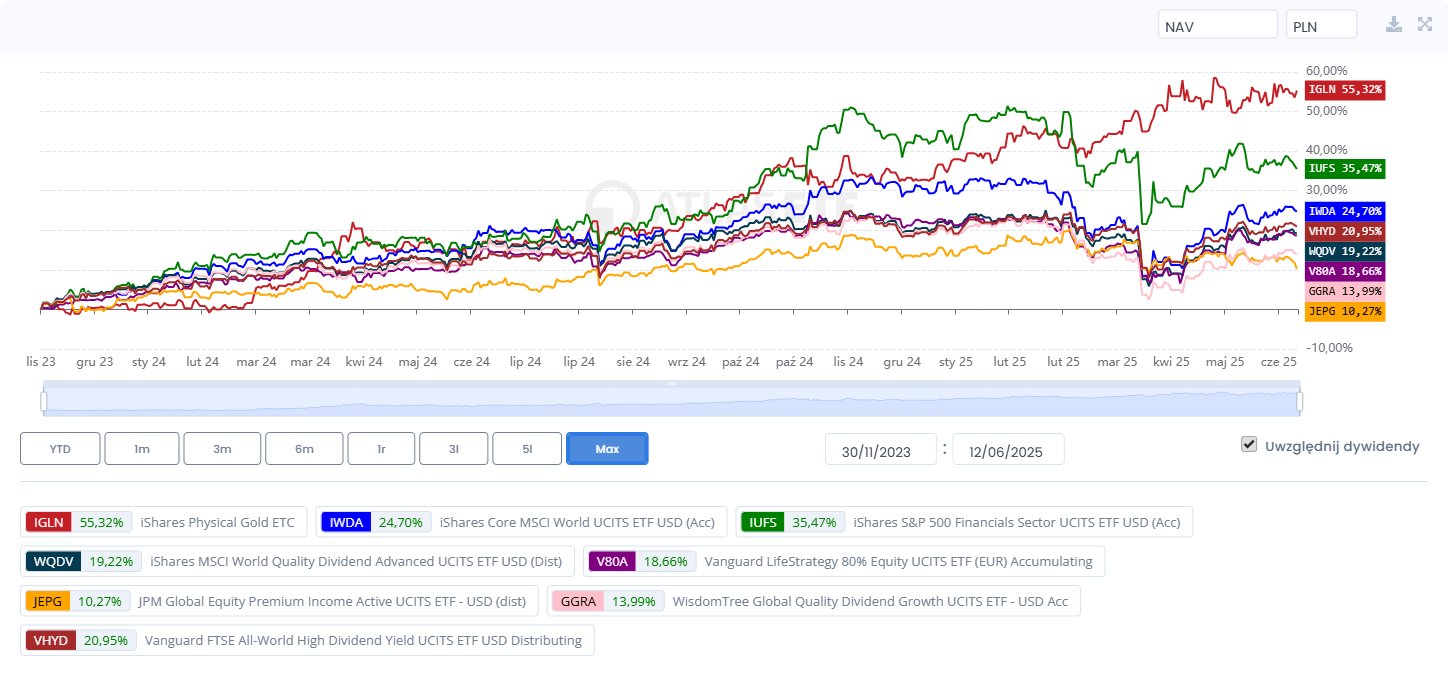Viewport: 1448px width, 680px height.
Task: Click the JEPG orange legend swatch
Action: pyautogui.click(x=47, y=601)
